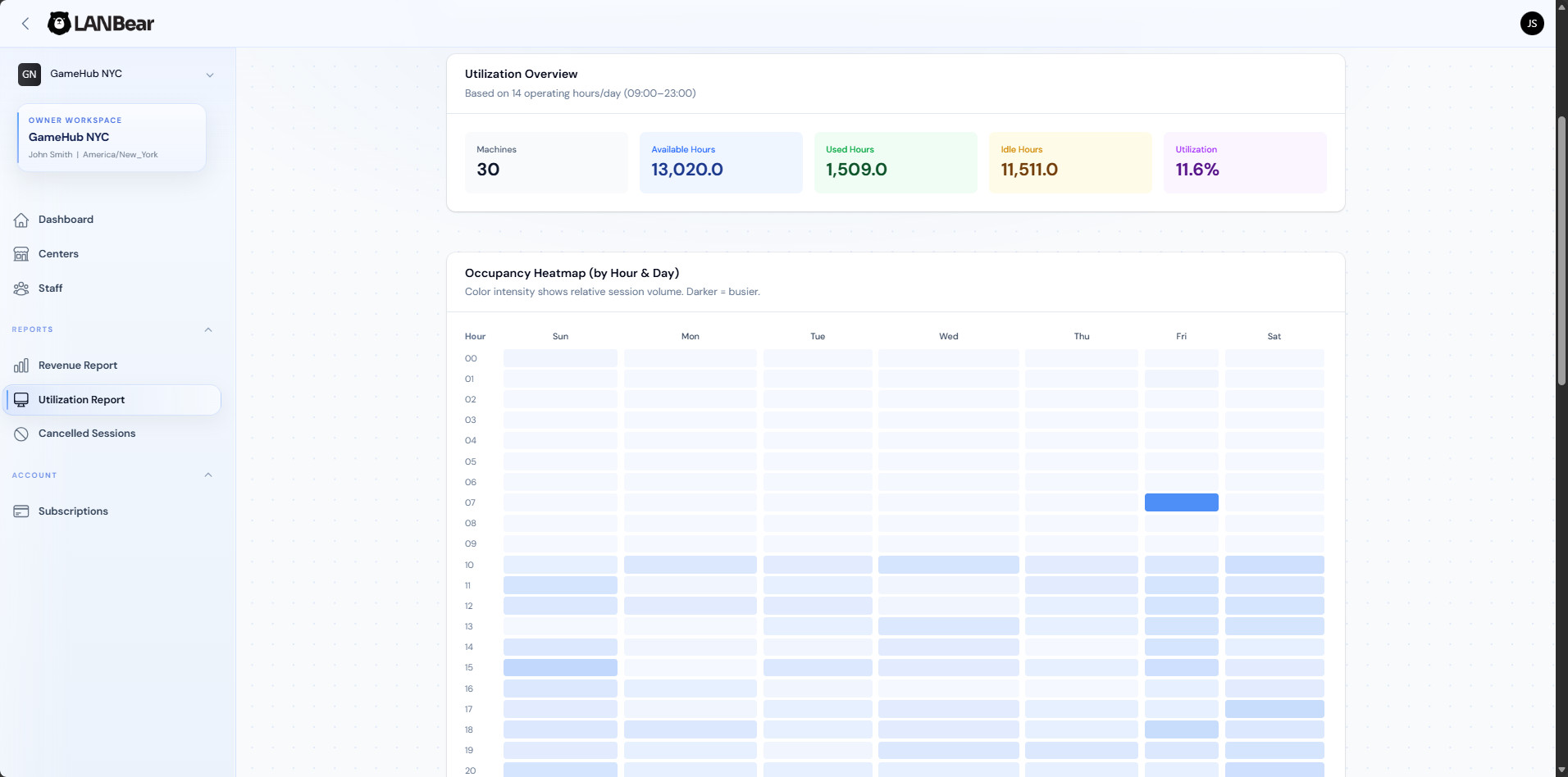Viewport: 1568px width, 777px height.
Task: Click the Fri column header
Action: 1181,337
